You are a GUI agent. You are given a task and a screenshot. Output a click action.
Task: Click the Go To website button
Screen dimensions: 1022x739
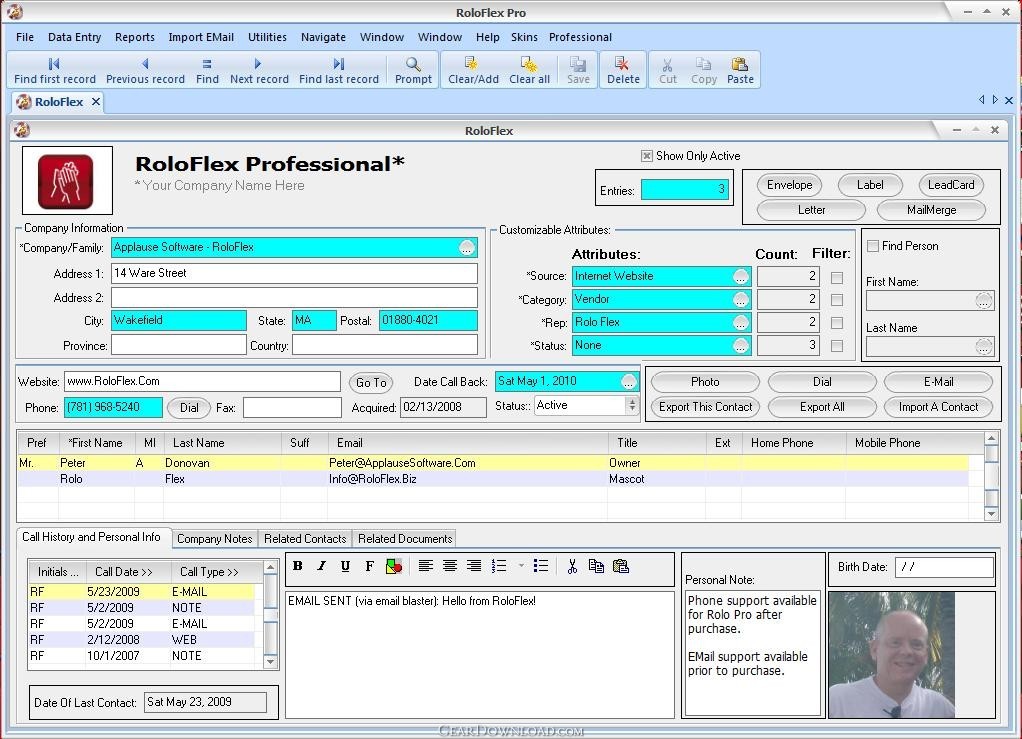tap(371, 383)
